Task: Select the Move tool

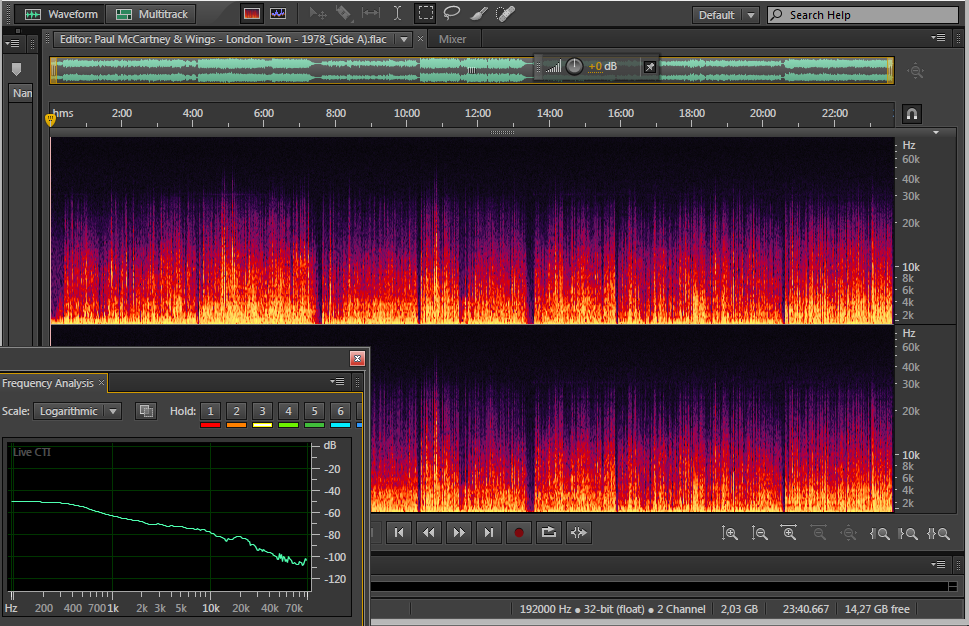Action: pyautogui.click(x=318, y=14)
